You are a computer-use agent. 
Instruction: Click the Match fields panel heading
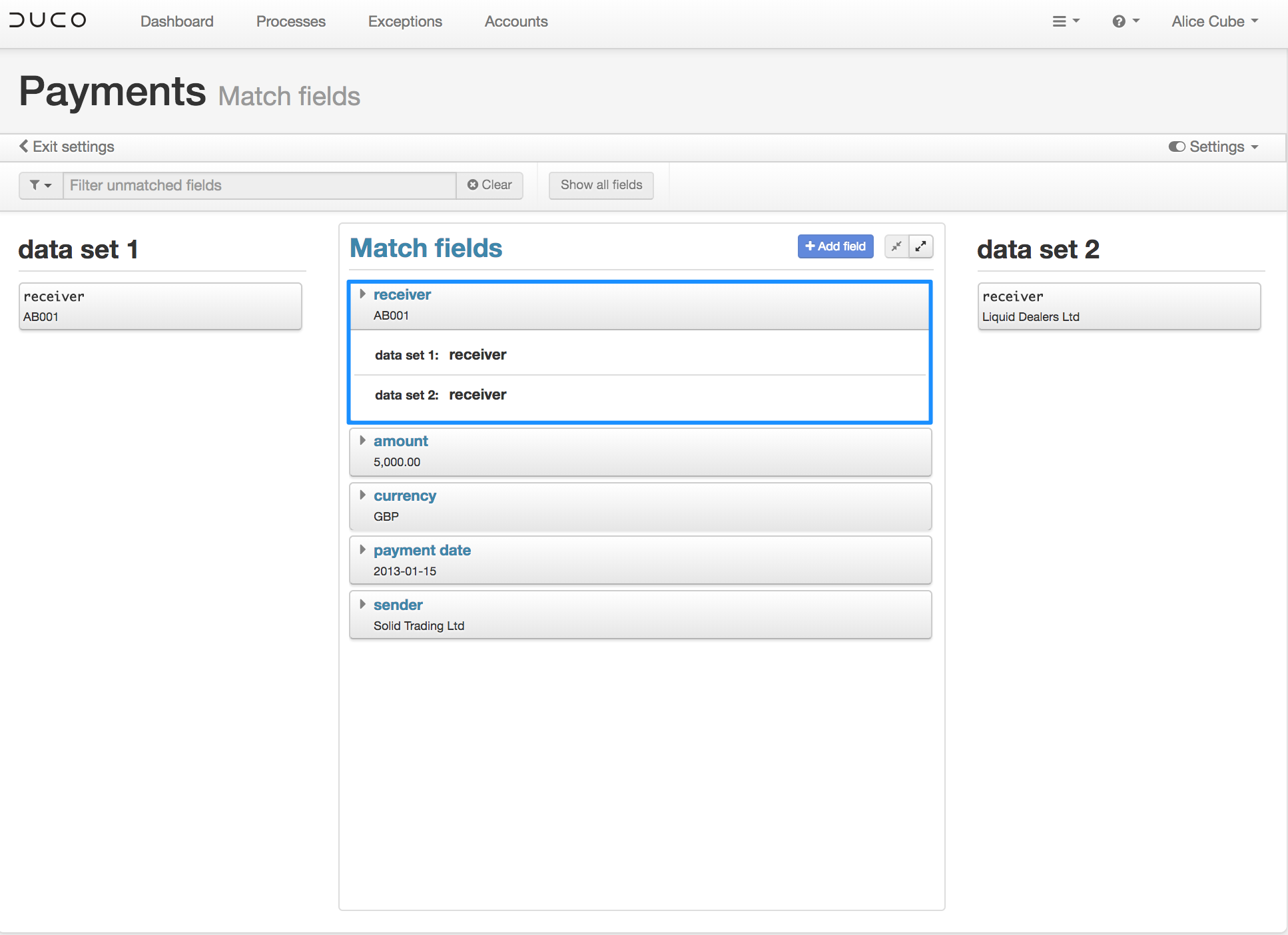(426, 248)
